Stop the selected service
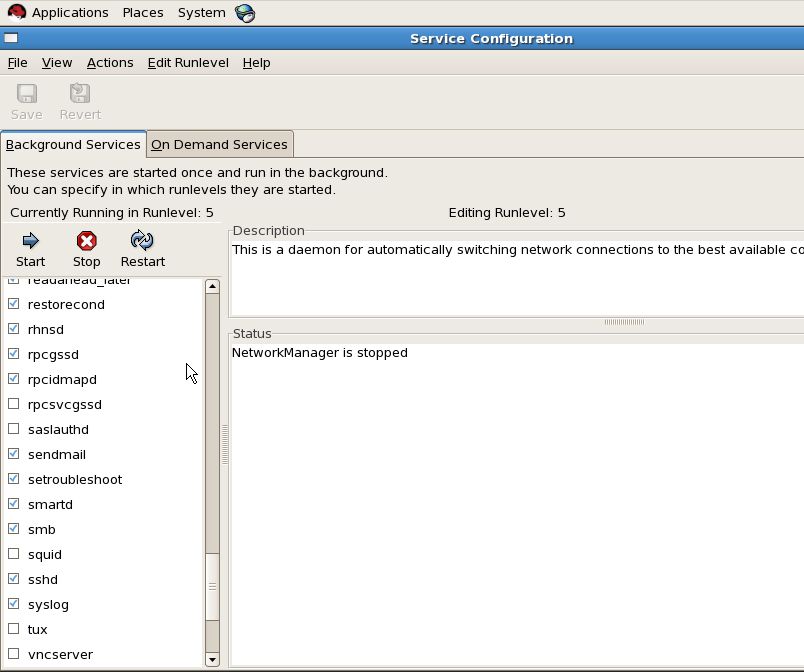 pos(86,250)
